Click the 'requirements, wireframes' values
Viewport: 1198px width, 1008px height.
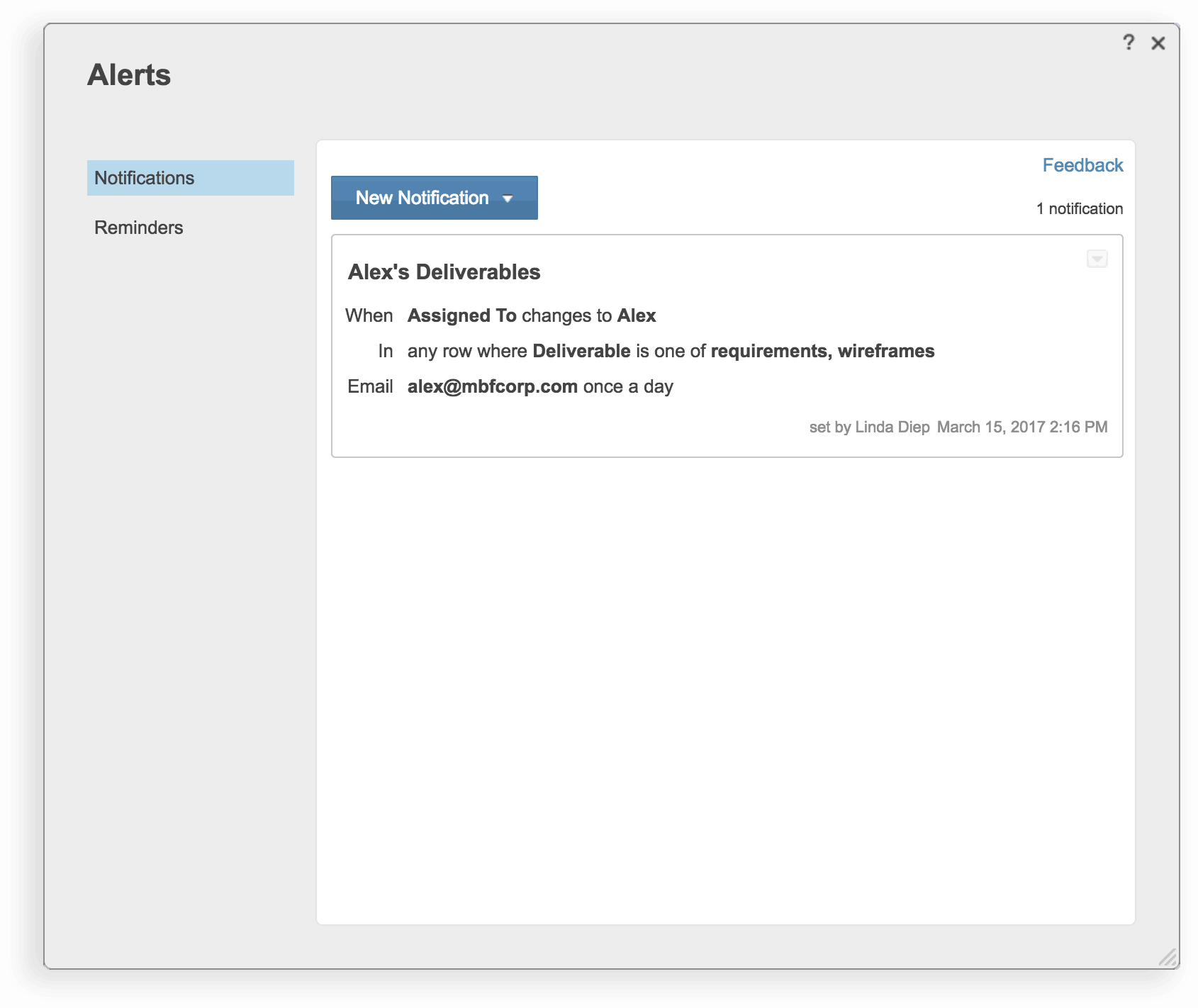(x=822, y=351)
